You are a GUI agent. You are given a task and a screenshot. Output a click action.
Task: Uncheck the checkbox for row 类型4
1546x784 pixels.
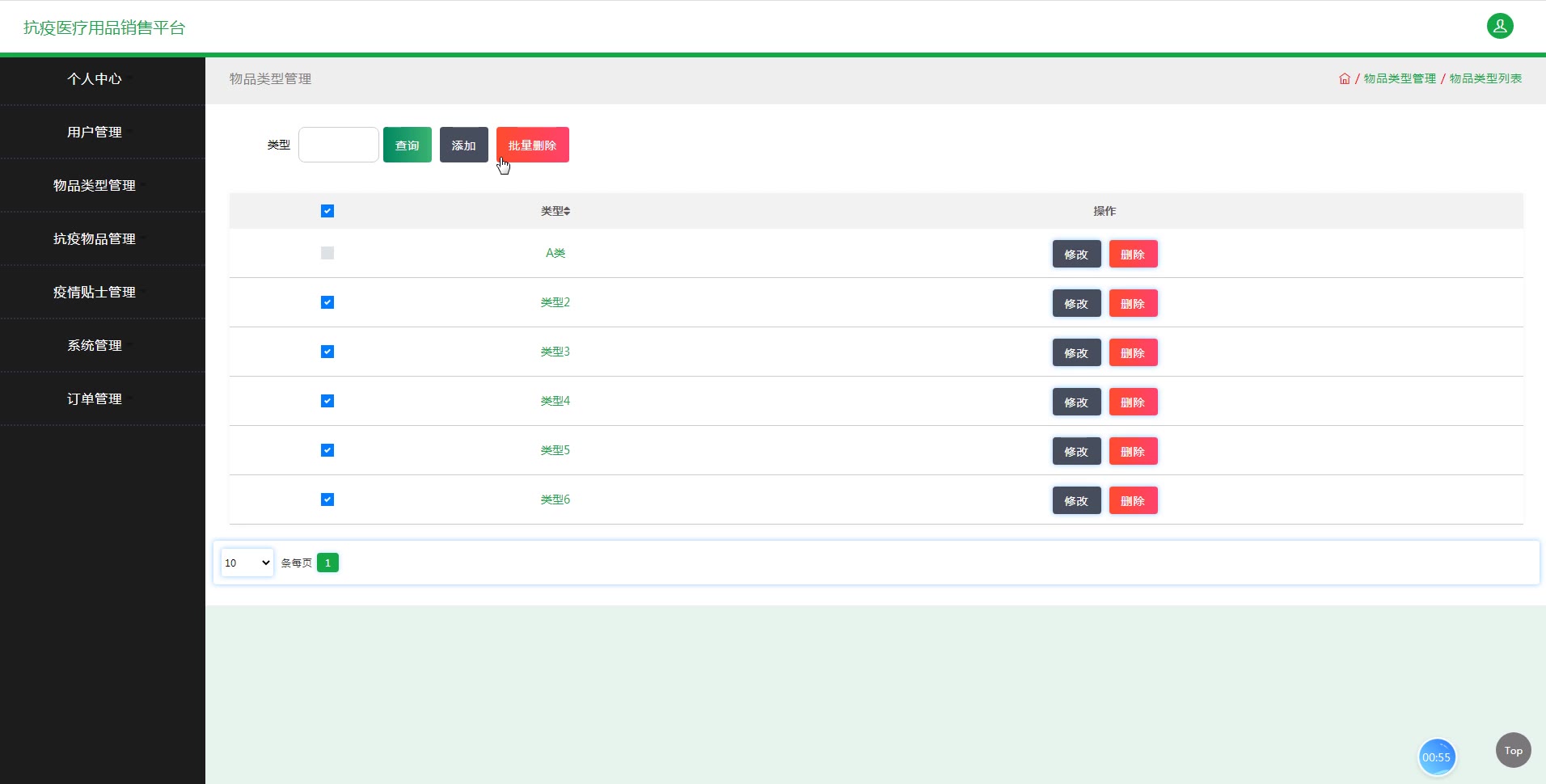327,401
